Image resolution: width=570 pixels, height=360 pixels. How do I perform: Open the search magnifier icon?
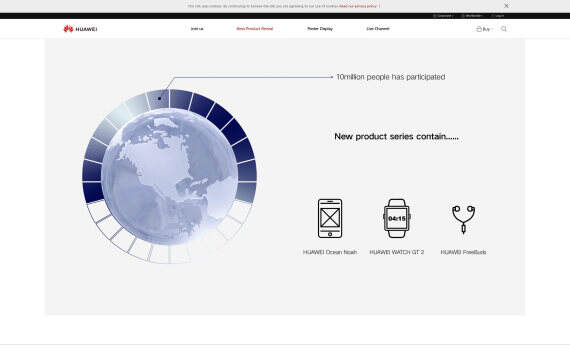tap(503, 29)
